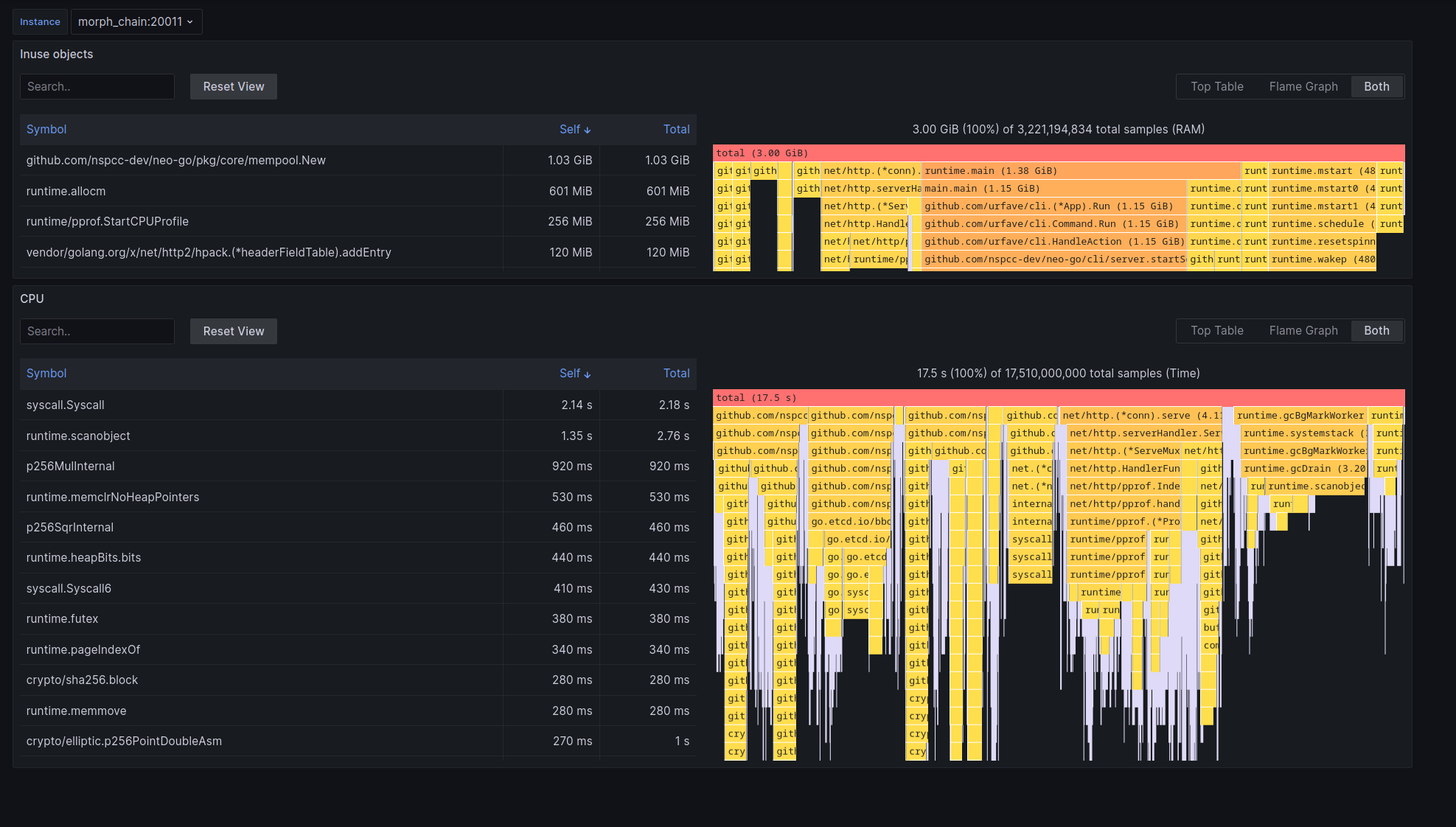Click the p256MulInternal row
Viewport: 1456px width, 827px height.
click(358, 466)
